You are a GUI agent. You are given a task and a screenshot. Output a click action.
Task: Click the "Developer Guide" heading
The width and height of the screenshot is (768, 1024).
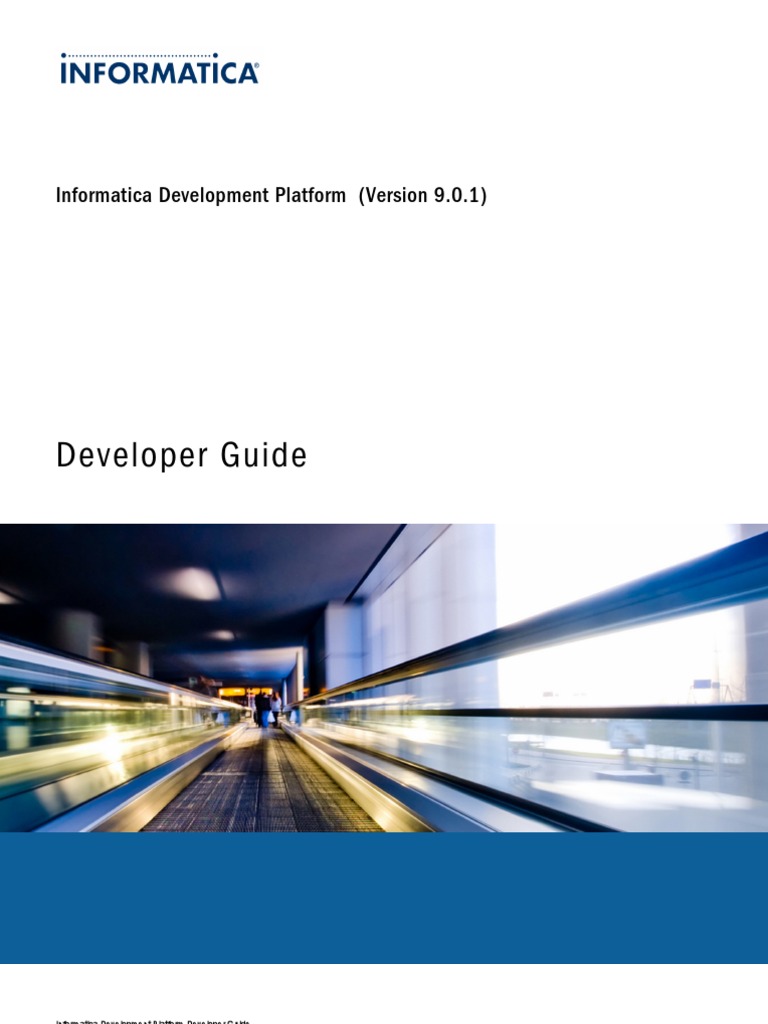pos(182,455)
